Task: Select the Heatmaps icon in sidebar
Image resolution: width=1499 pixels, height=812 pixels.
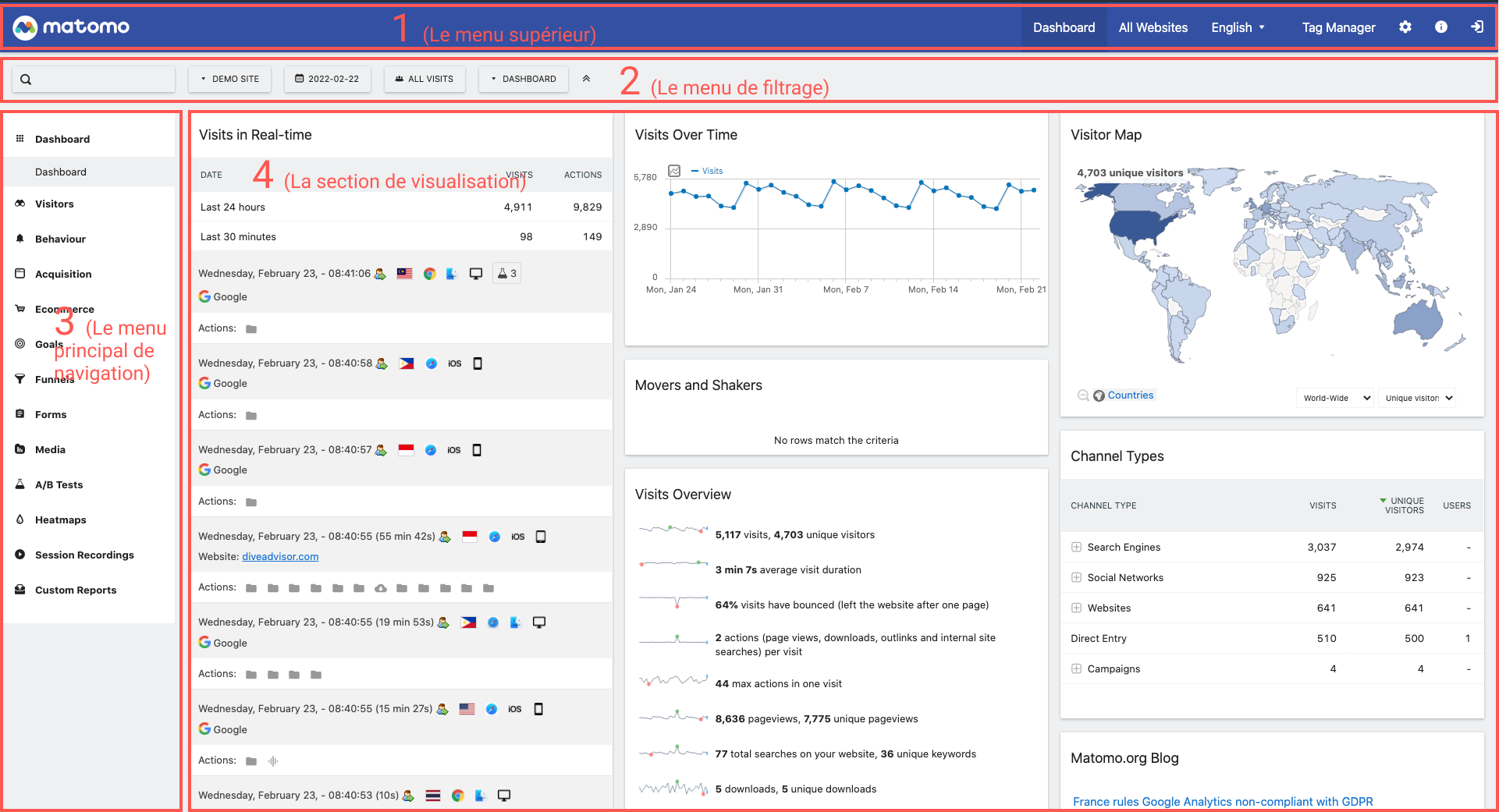Action: (x=20, y=519)
